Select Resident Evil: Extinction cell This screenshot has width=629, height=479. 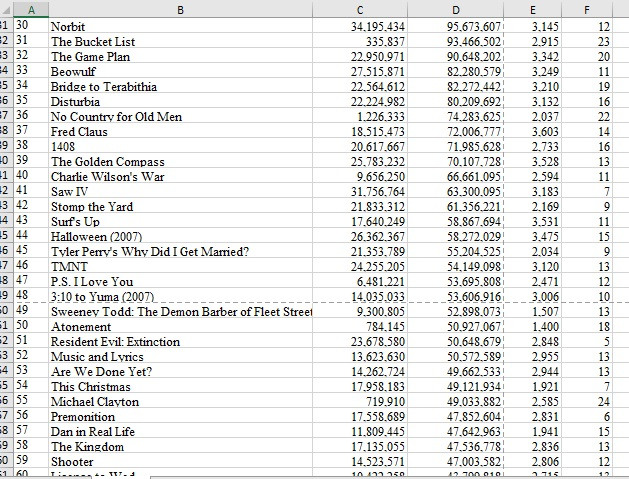(x=181, y=341)
